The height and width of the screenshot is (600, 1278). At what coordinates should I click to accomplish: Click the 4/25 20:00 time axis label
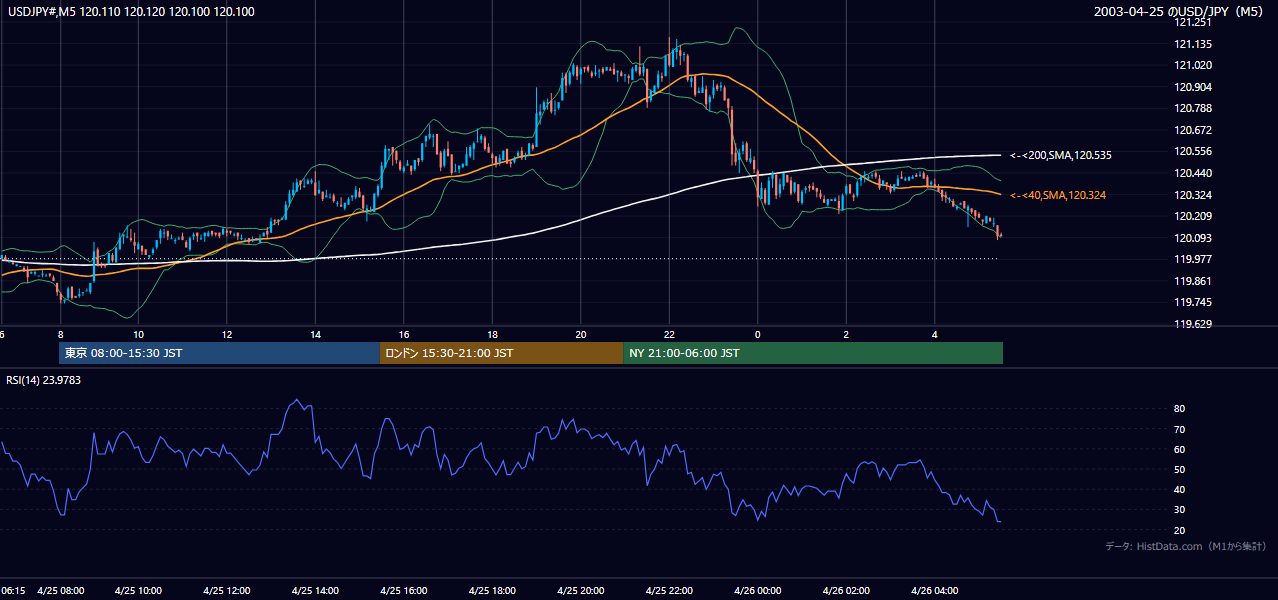(x=581, y=591)
